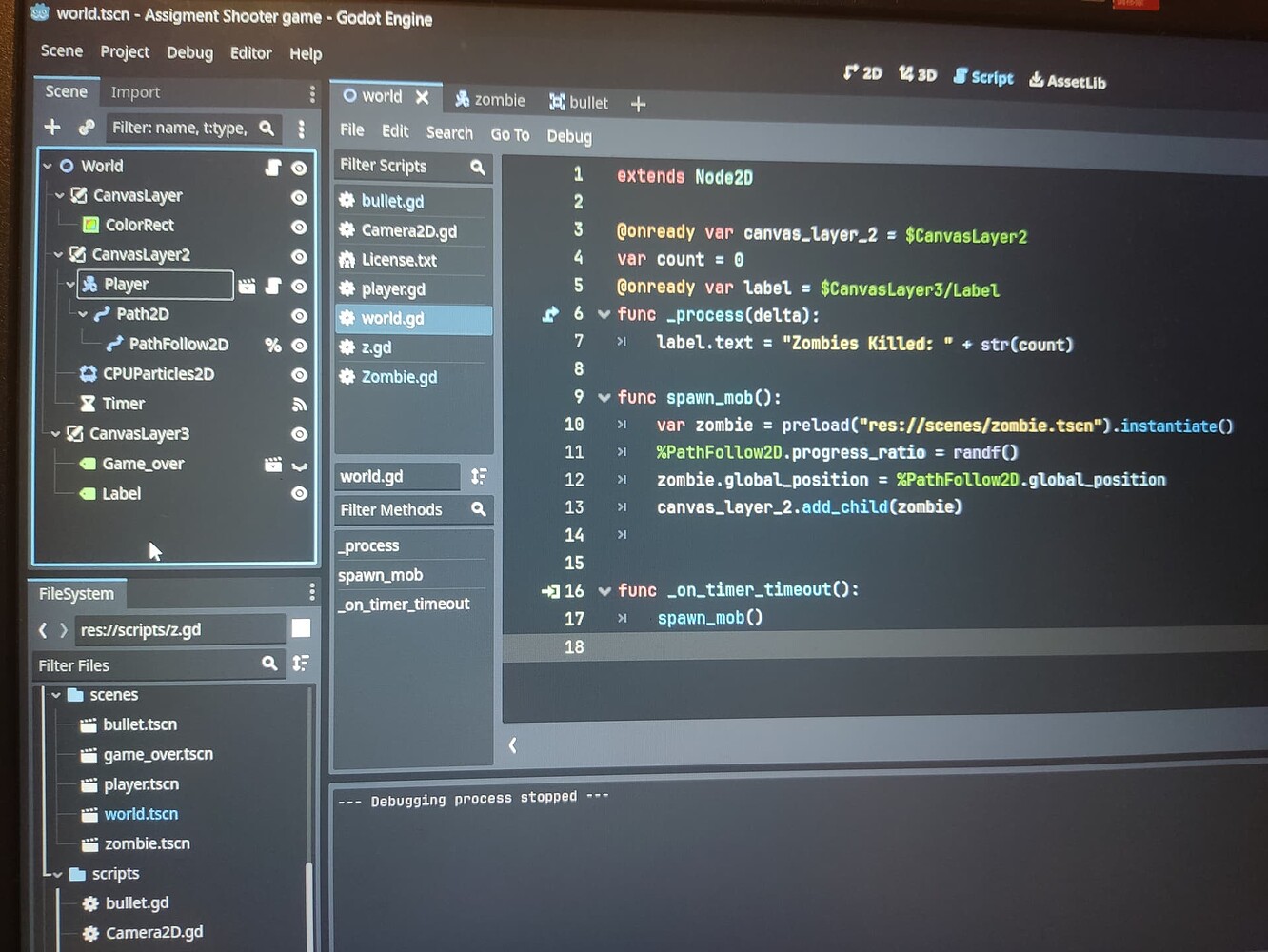Viewport: 1268px width, 952px height.
Task: Switch to the 3D workspace
Action: [x=917, y=74]
